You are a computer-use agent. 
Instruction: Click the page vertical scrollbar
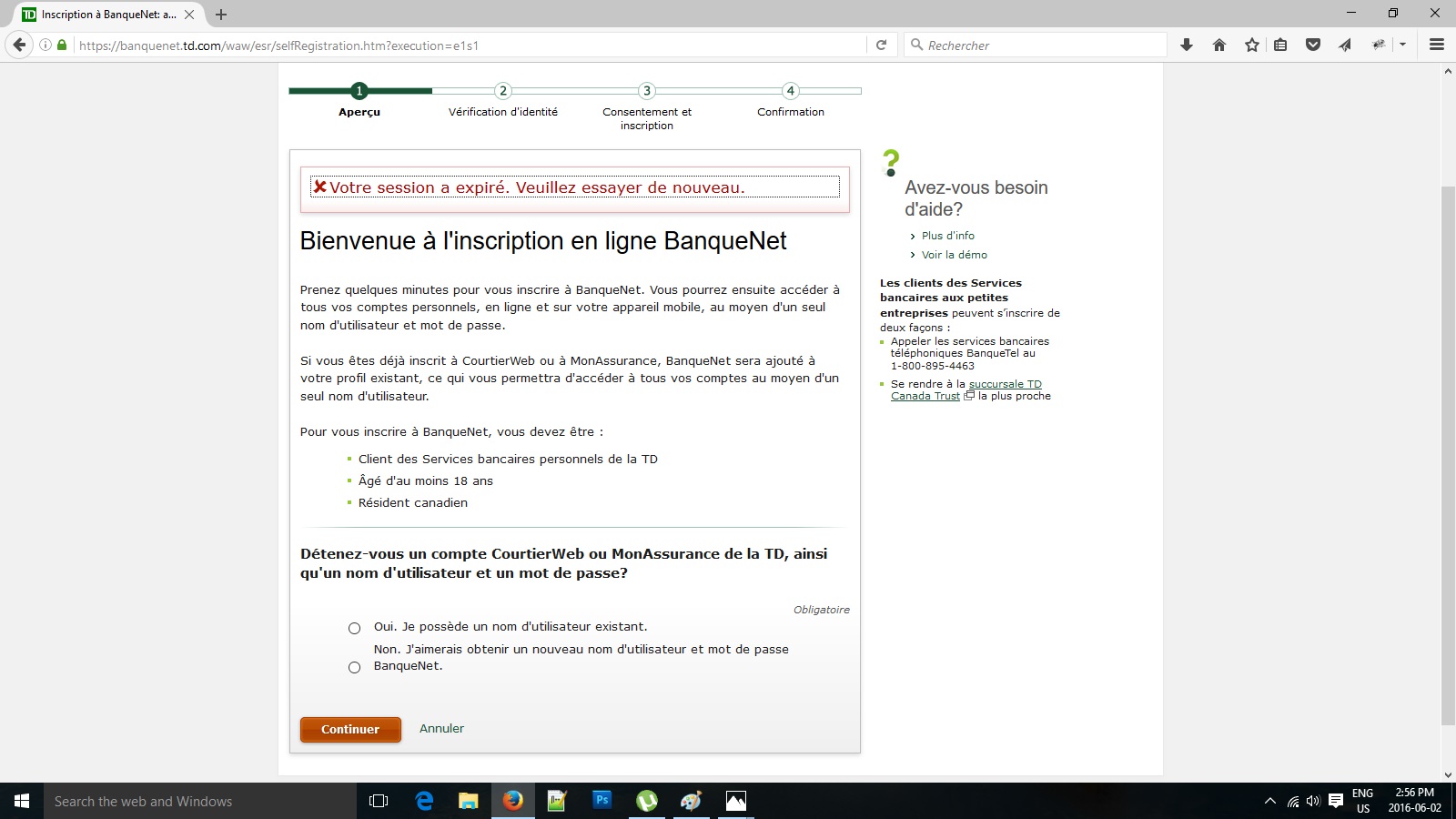pyautogui.click(x=1448, y=455)
